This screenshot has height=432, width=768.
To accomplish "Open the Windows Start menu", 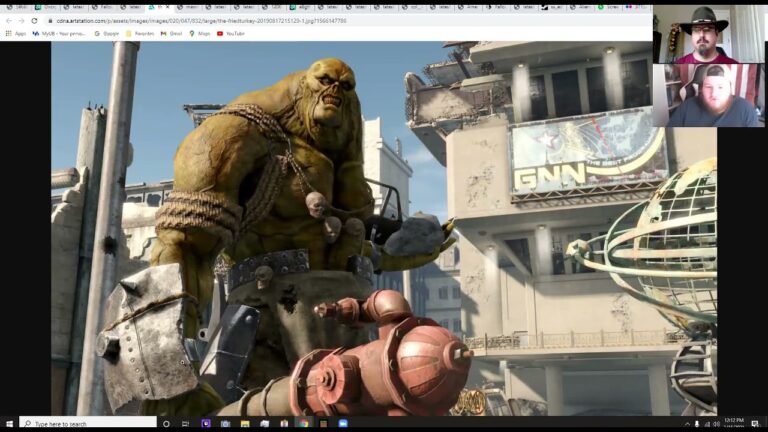I will coord(9,424).
